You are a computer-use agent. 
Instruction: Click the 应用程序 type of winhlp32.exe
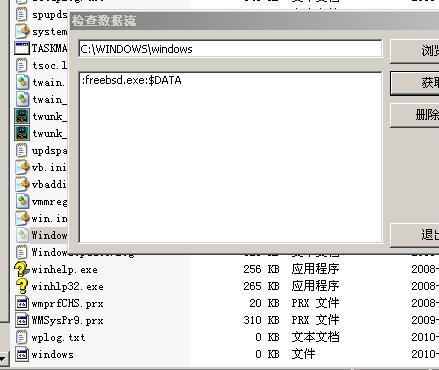[315, 286]
